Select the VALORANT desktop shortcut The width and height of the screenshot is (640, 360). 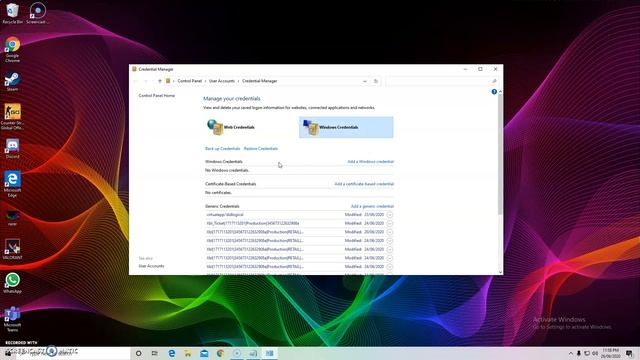[x=12, y=249]
